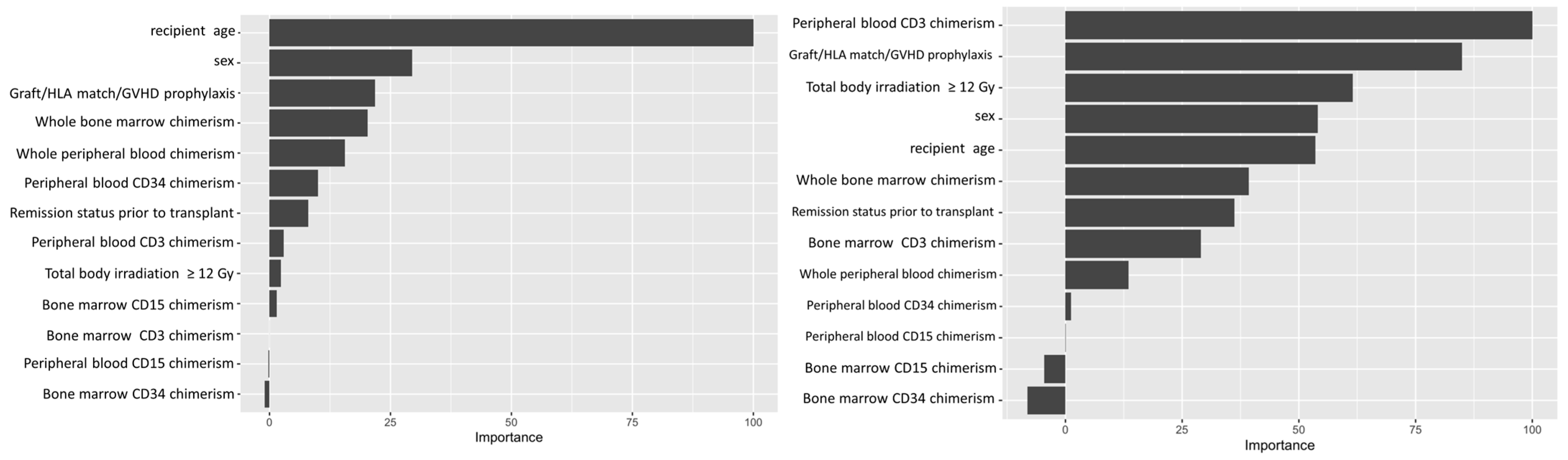Screen dimensions: 1568x460
Task: Click the sex bar in left chart
Action: 340,63
